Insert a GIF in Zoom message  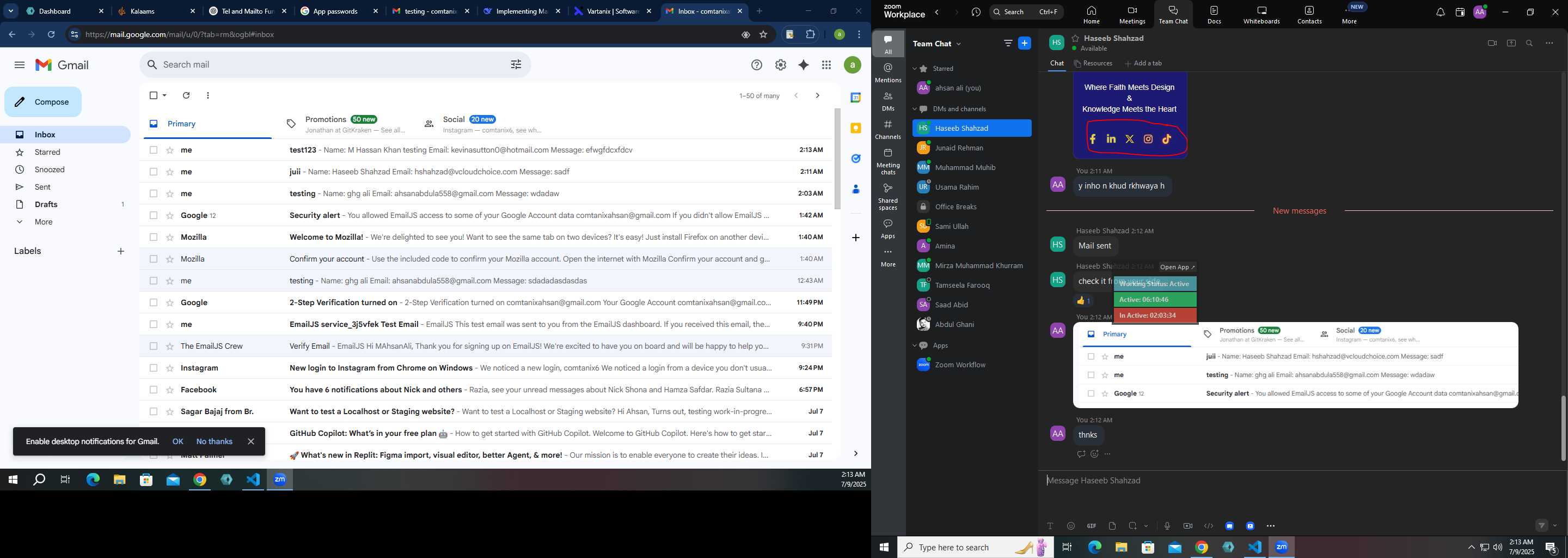(x=1092, y=526)
